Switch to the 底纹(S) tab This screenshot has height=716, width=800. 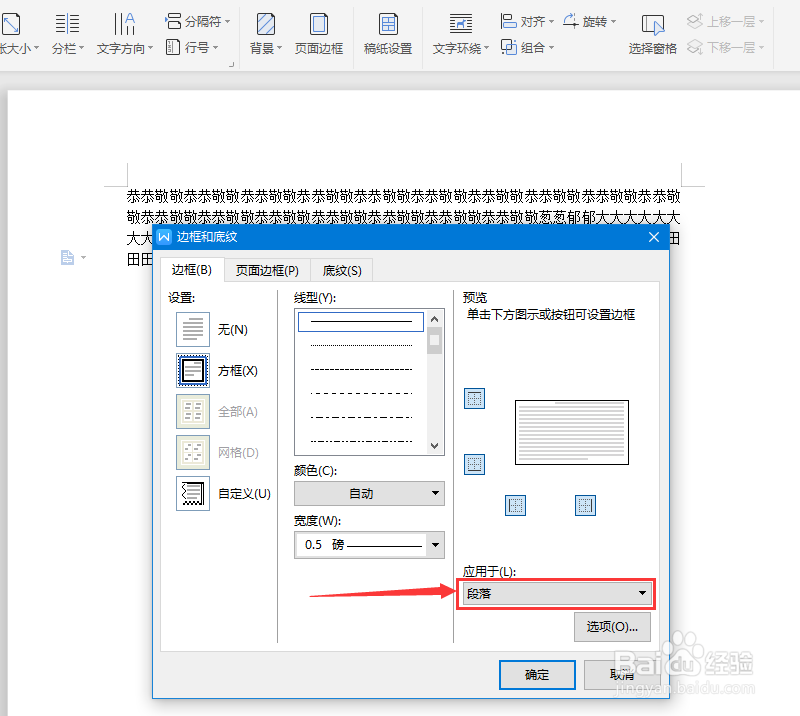point(342,270)
